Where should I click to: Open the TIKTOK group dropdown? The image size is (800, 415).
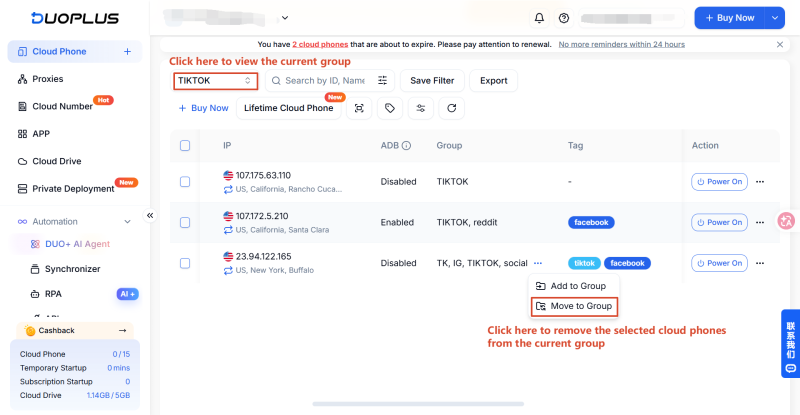(215, 81)
